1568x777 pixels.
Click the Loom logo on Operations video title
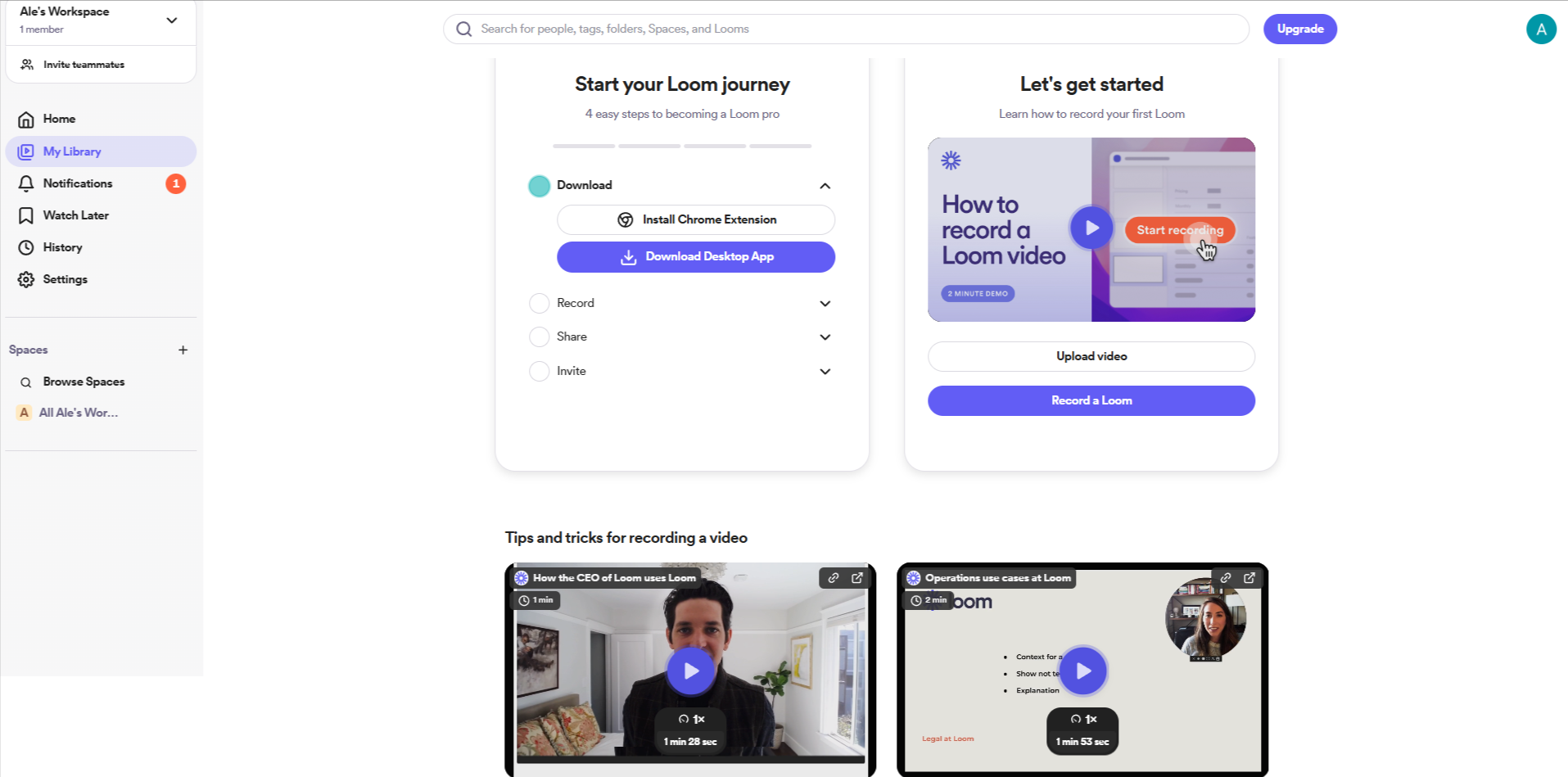coord(914,578)
